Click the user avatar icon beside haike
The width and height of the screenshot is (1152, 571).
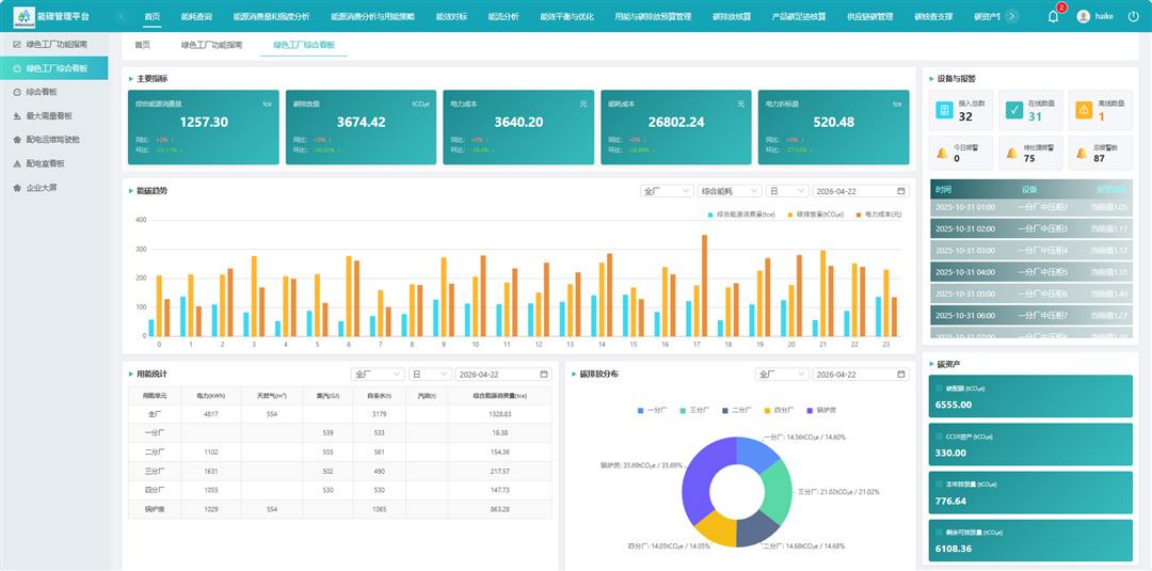[x=1083, y=16]
